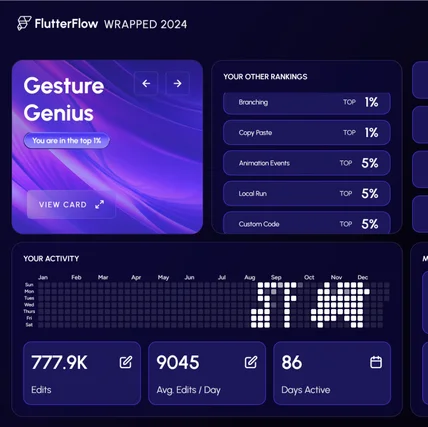
Task: Click the FlutterFlow brand text
Action: (x=66, y=24)
